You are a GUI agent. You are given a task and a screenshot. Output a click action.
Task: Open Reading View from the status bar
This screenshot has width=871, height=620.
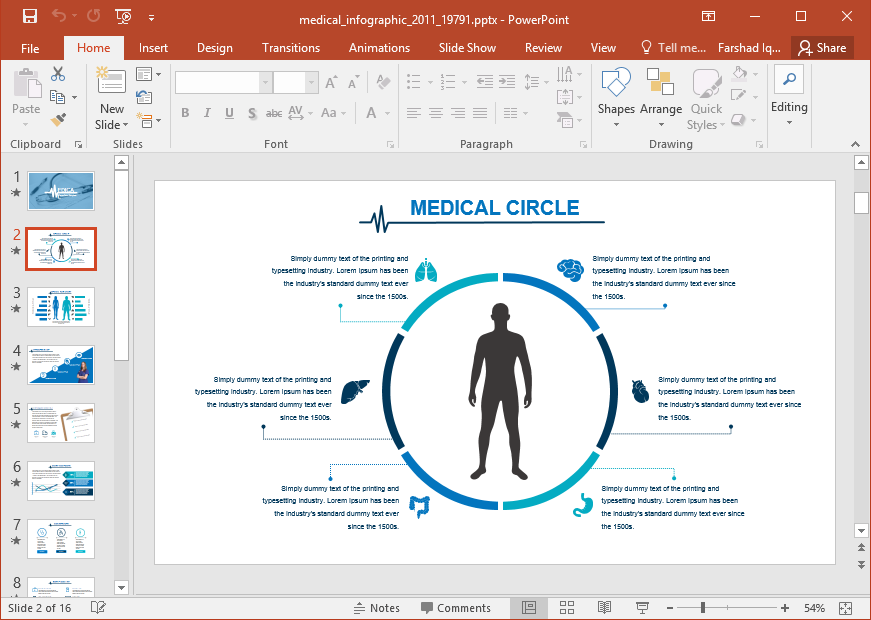pos(604,608)
